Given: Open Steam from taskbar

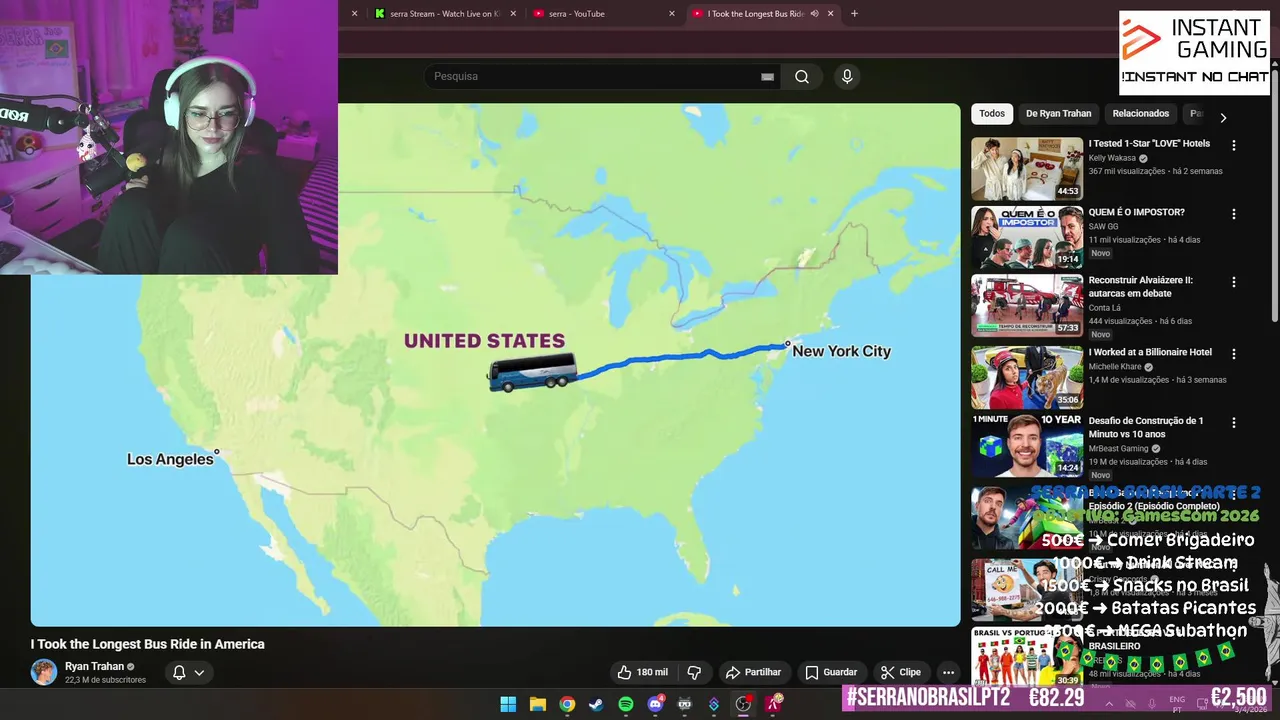Looking at the screenshot, I should 596,704.
